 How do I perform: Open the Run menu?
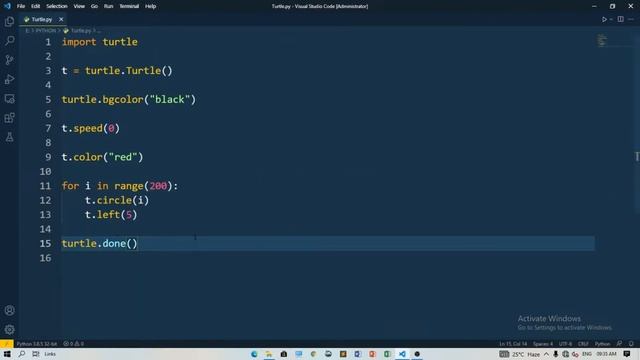coord(108,6)
